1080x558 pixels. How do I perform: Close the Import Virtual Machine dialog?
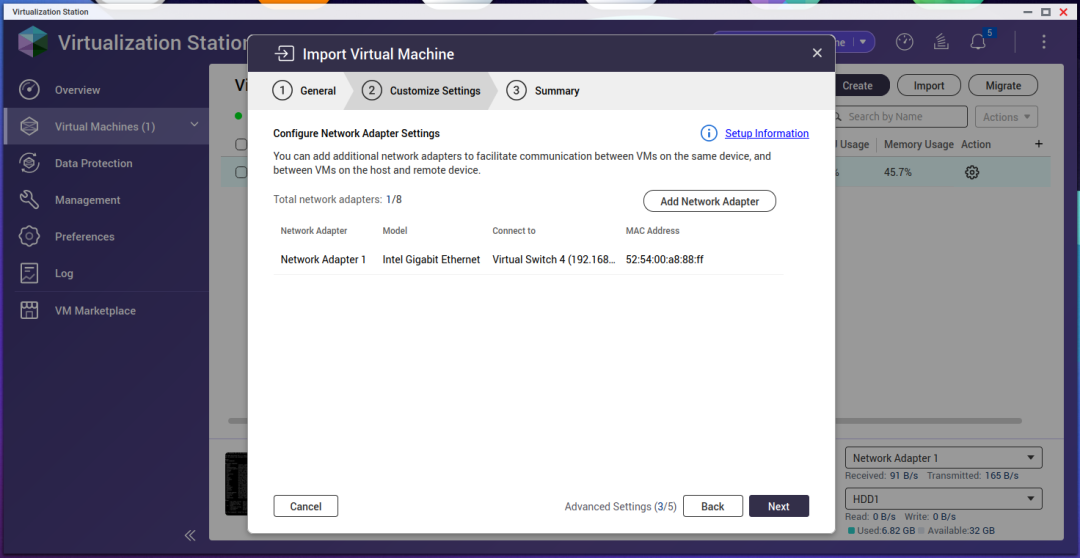tap(817, 53)
